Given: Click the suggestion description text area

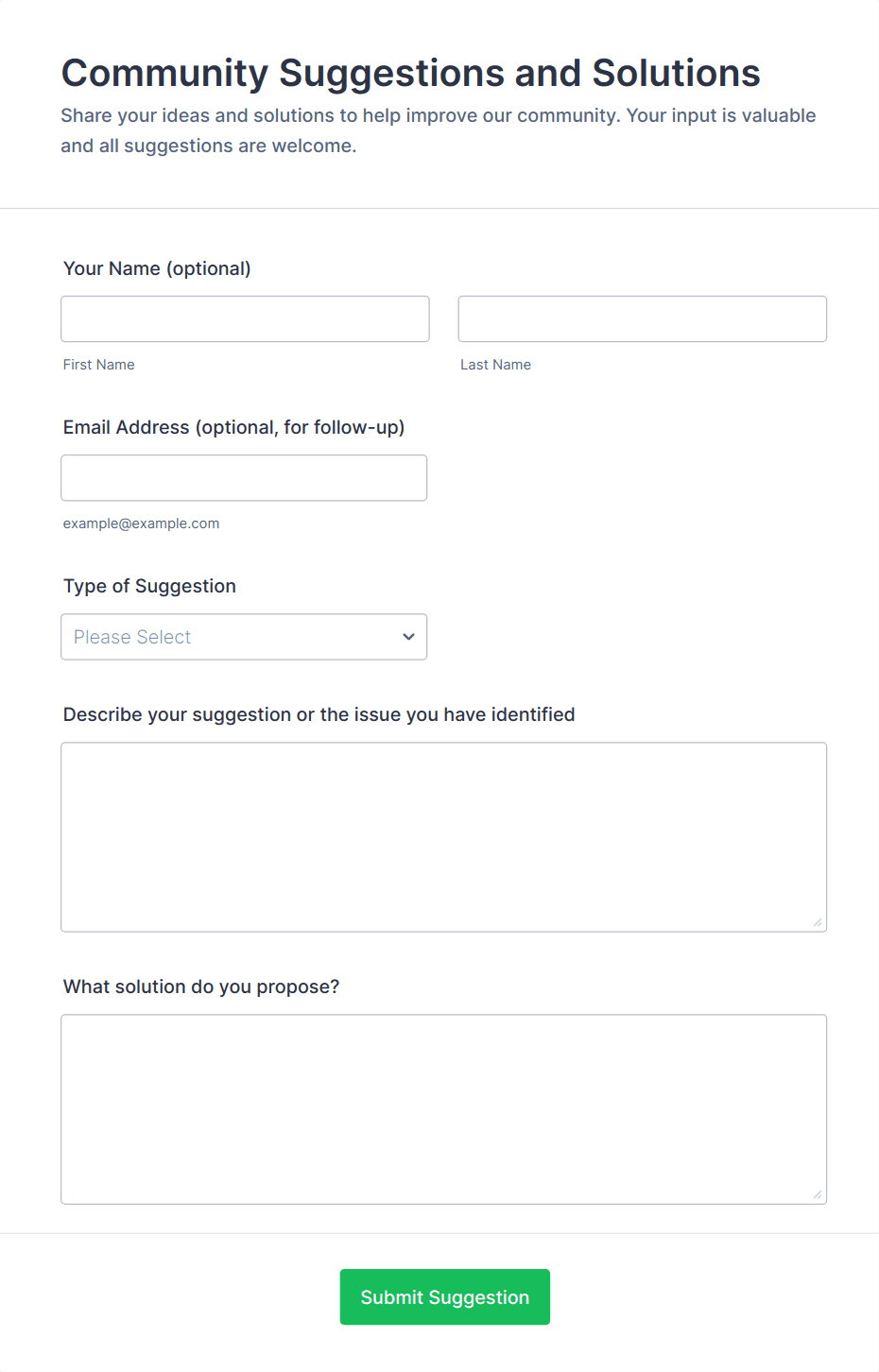Looking at the screenshot, I should (x=443, y=837).
